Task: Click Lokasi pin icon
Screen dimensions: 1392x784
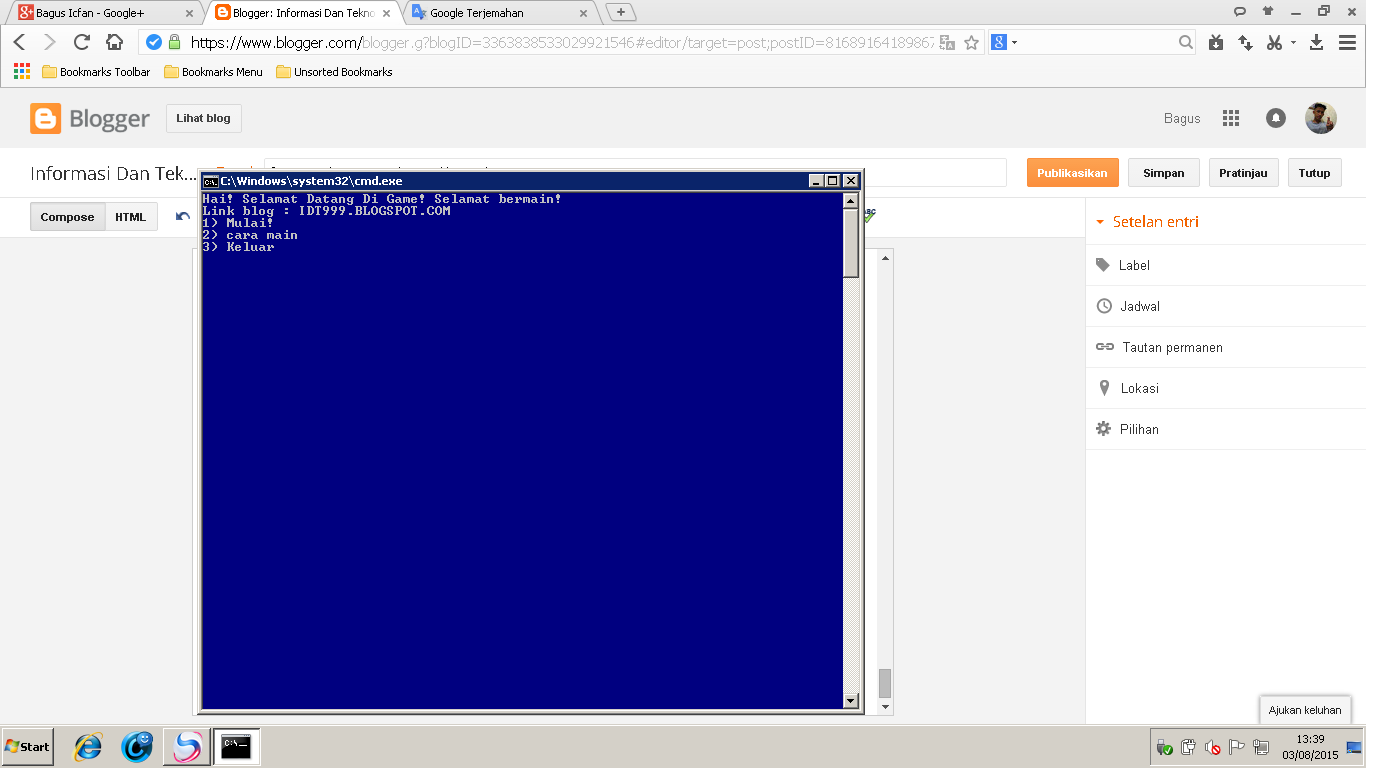Action: (1104, 388)
